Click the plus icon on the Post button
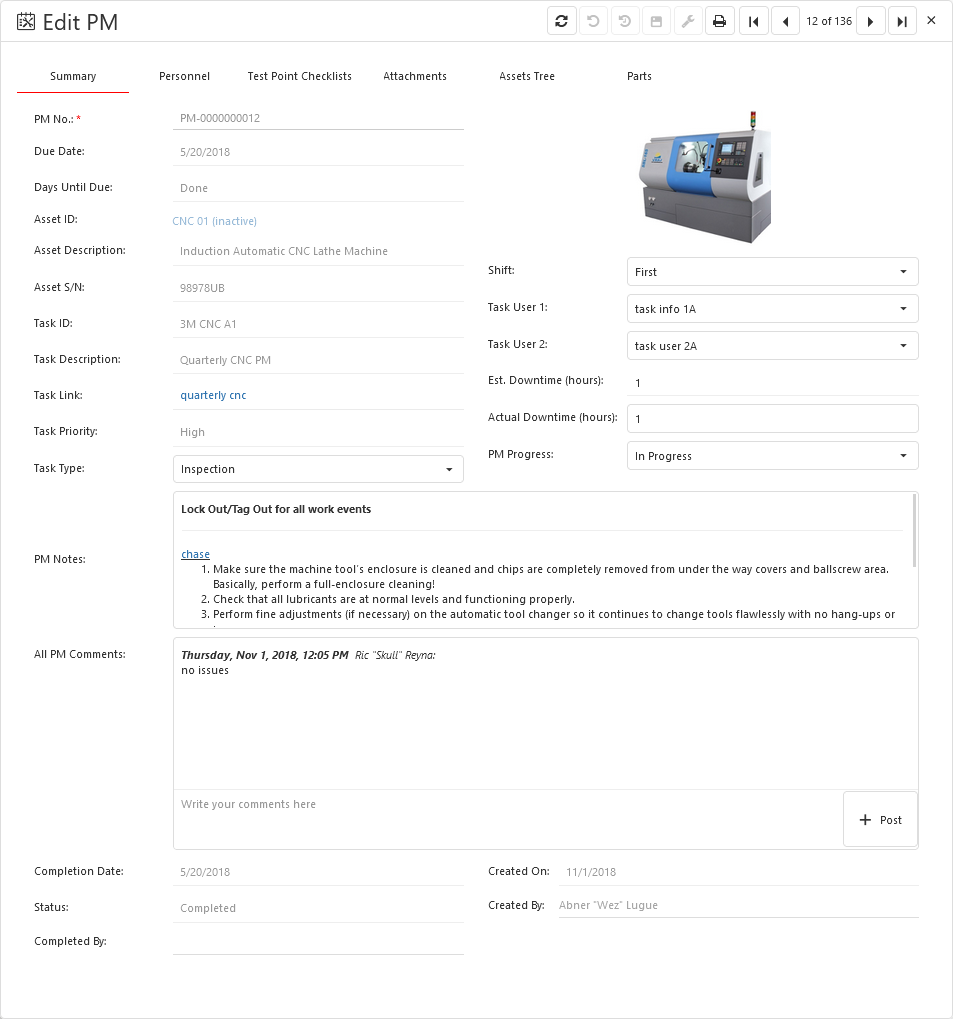 (x=866, y=819)
